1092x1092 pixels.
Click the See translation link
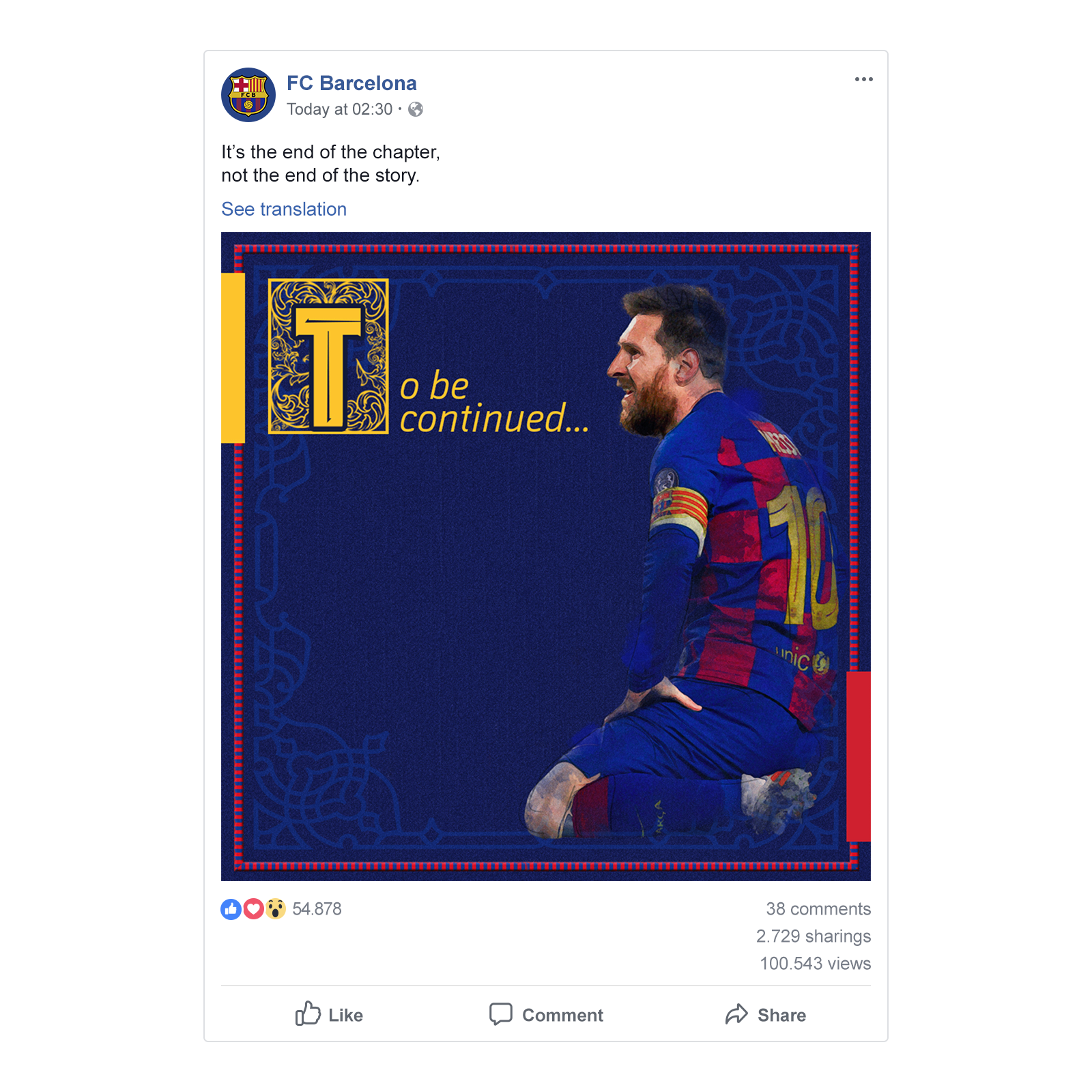[284, 209]
